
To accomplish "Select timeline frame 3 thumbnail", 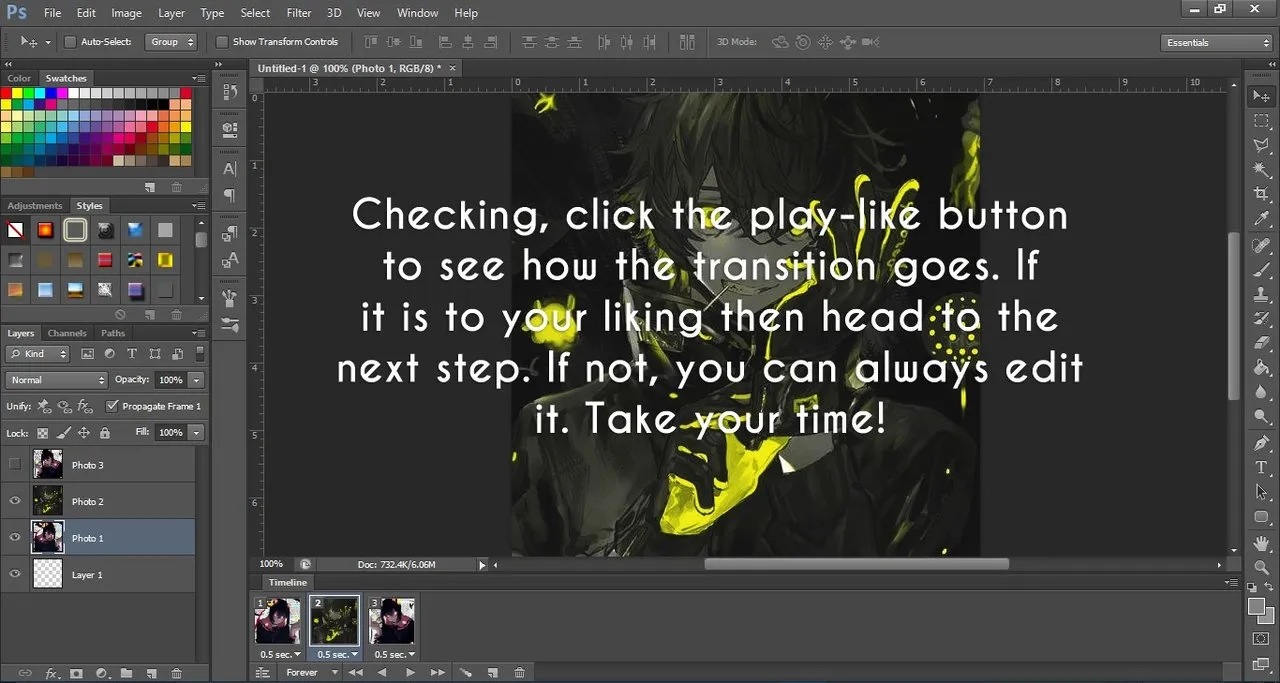I will (391, 621).
